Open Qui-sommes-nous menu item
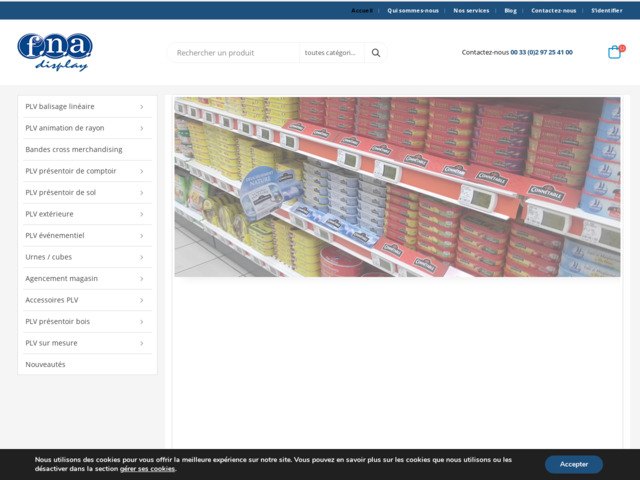640x480 pixels. (413, 10)
